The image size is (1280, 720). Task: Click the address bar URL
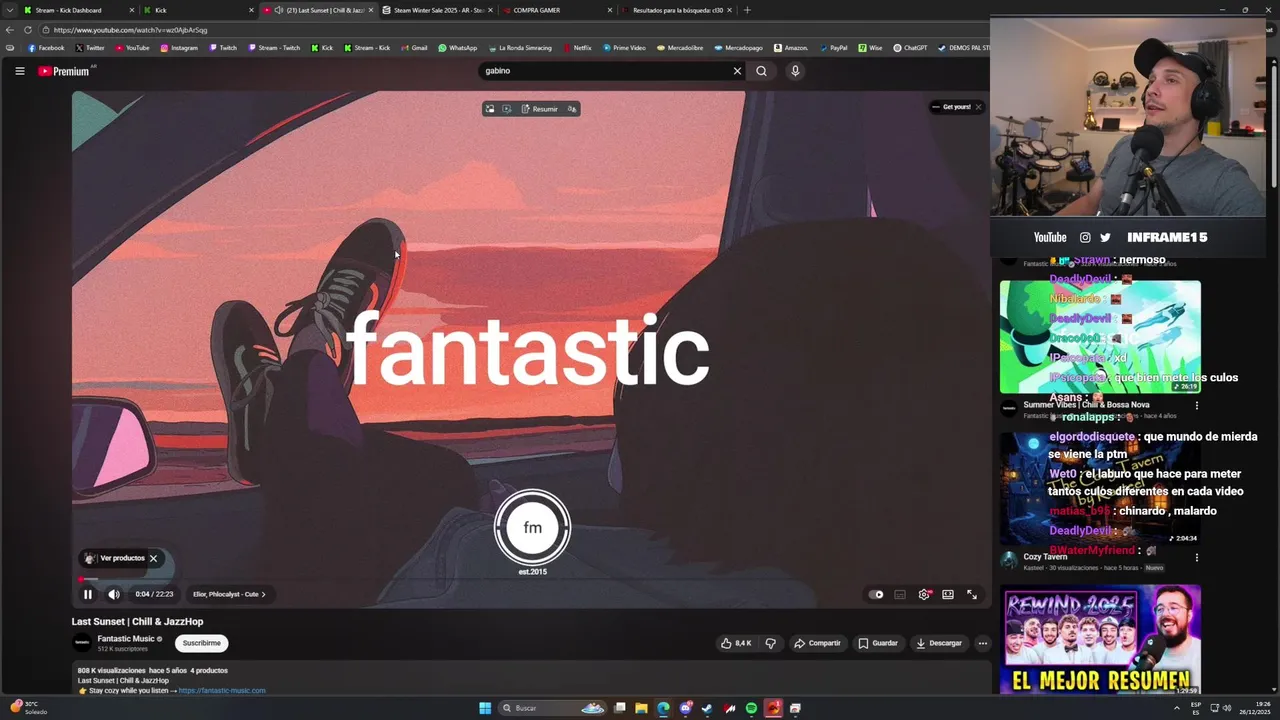pyautogui.click(x=130, y=30)
